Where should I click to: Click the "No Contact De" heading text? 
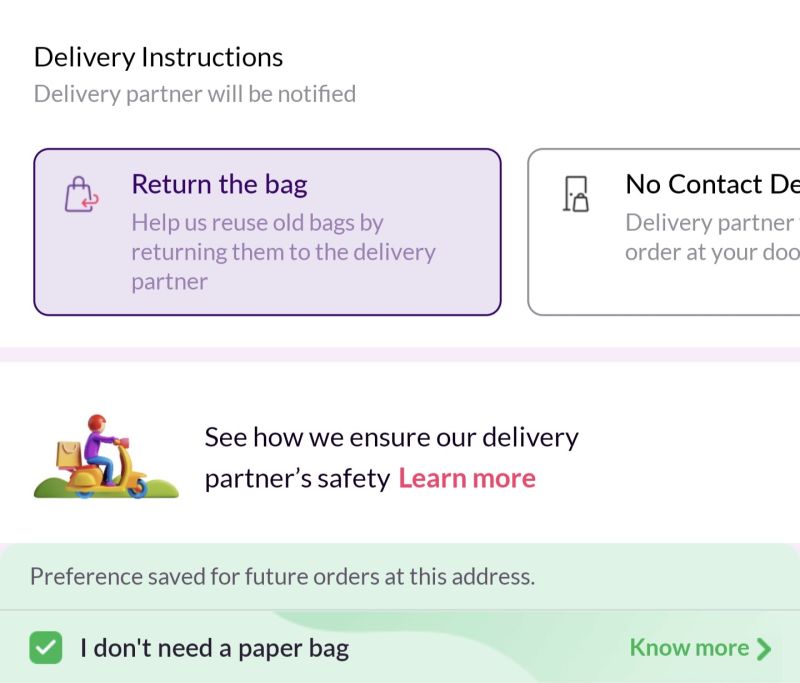[711, 184]
